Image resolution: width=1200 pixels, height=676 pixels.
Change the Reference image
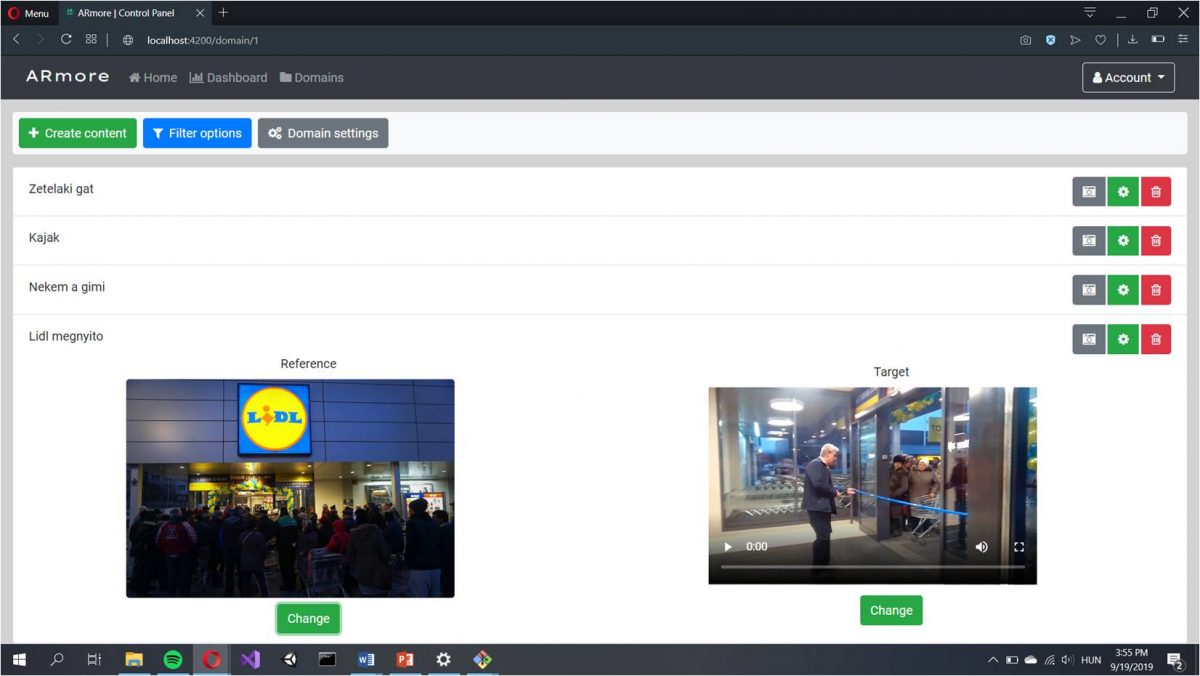[308, 618]
